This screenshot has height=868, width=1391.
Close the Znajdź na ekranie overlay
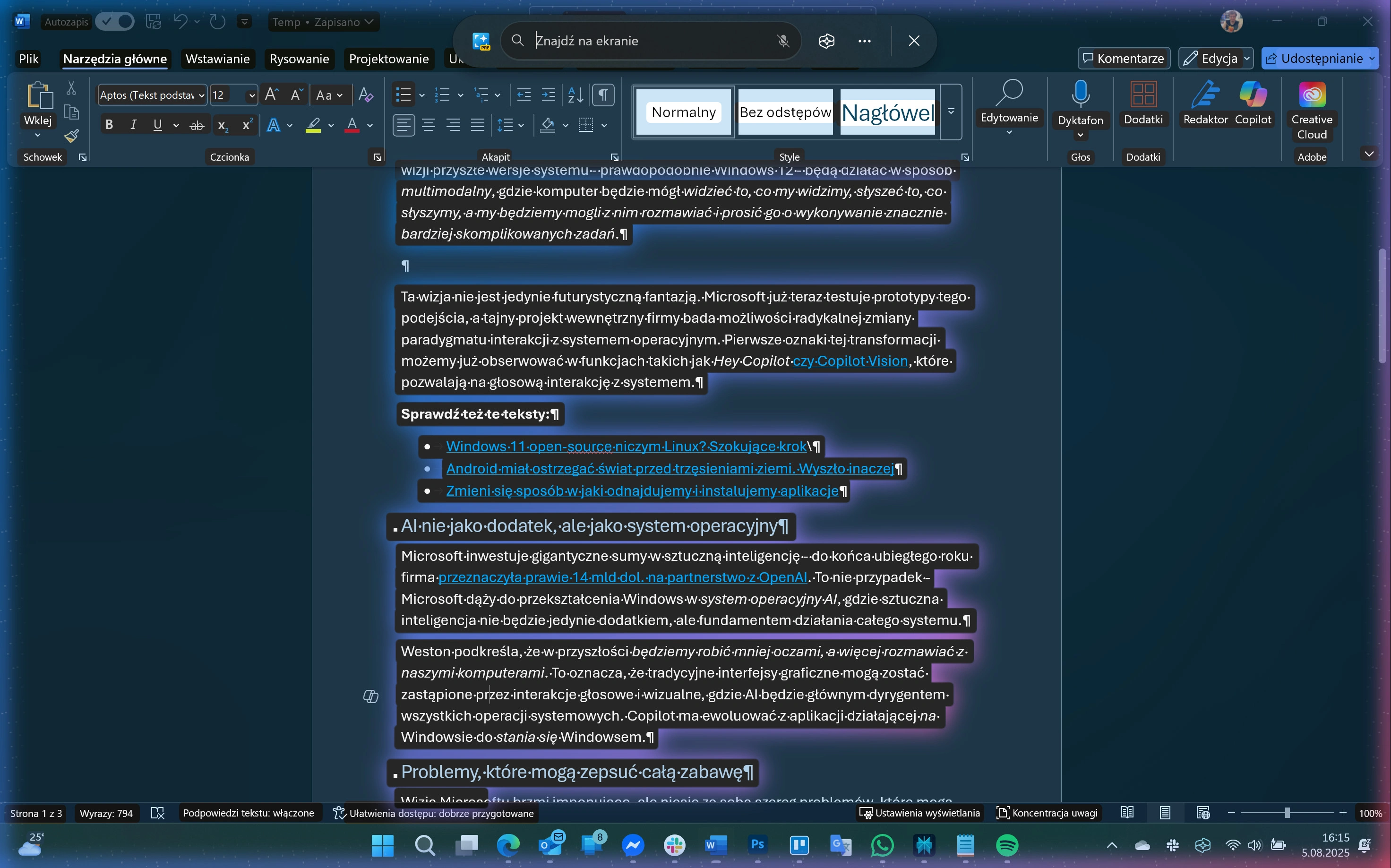tap(914, 41)
